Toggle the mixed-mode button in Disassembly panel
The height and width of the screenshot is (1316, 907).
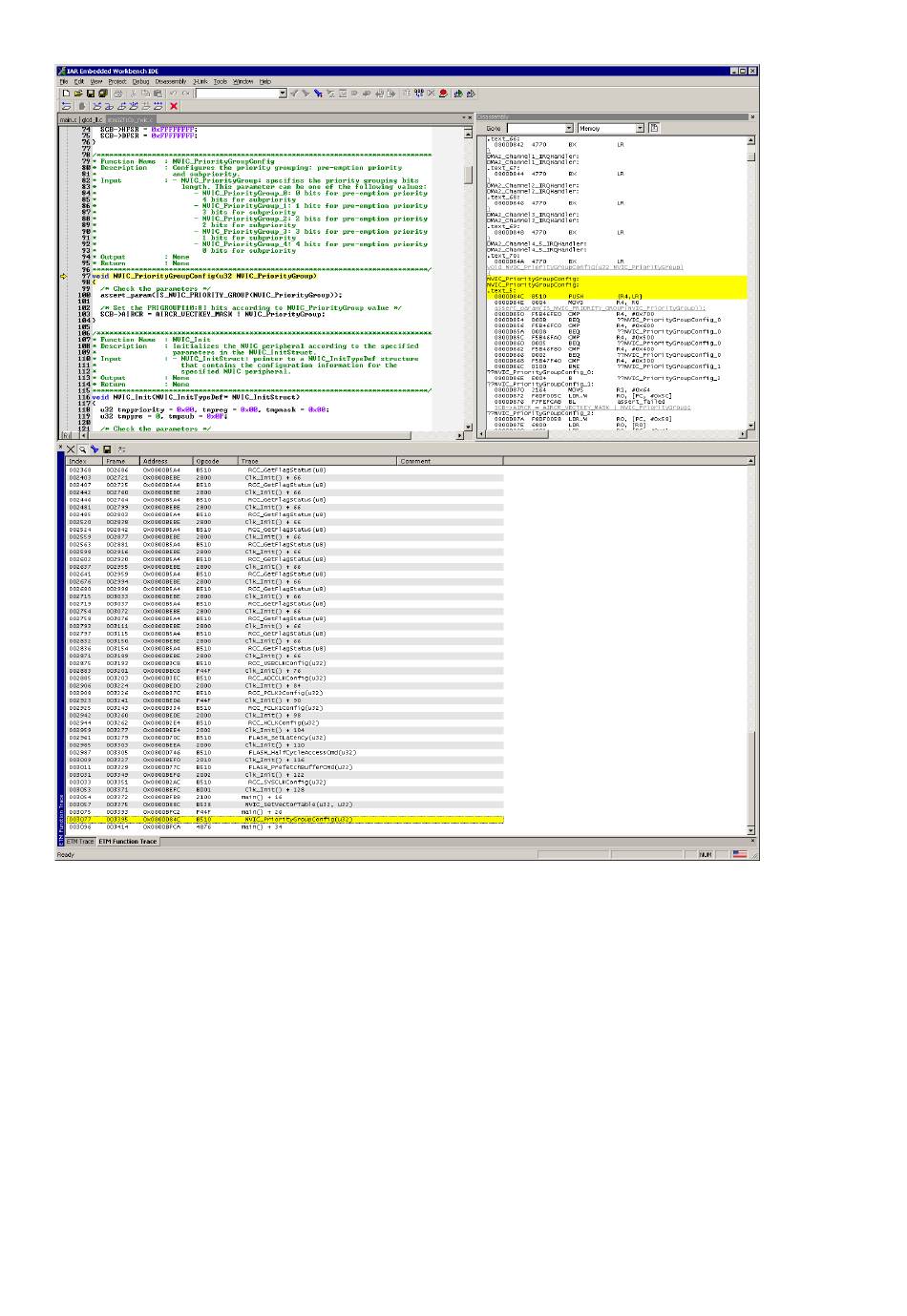pos(654,128)
